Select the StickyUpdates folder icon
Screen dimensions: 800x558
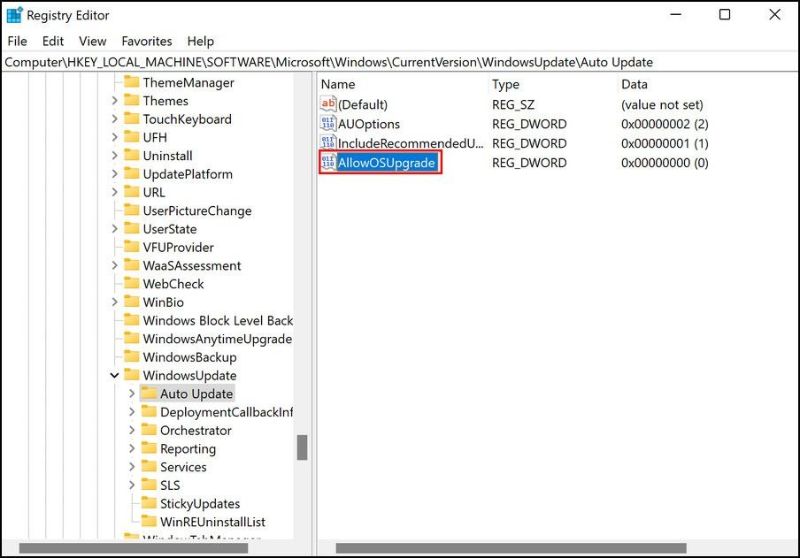(x=149, y=504)
